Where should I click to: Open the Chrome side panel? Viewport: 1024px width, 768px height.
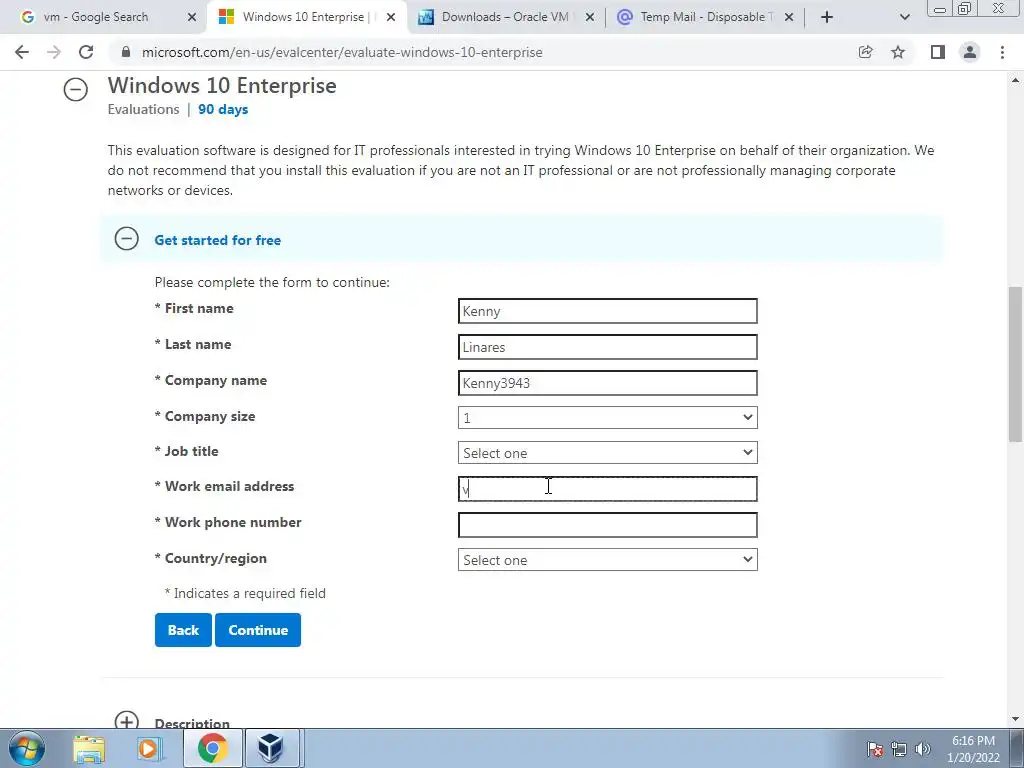[938, 52]
